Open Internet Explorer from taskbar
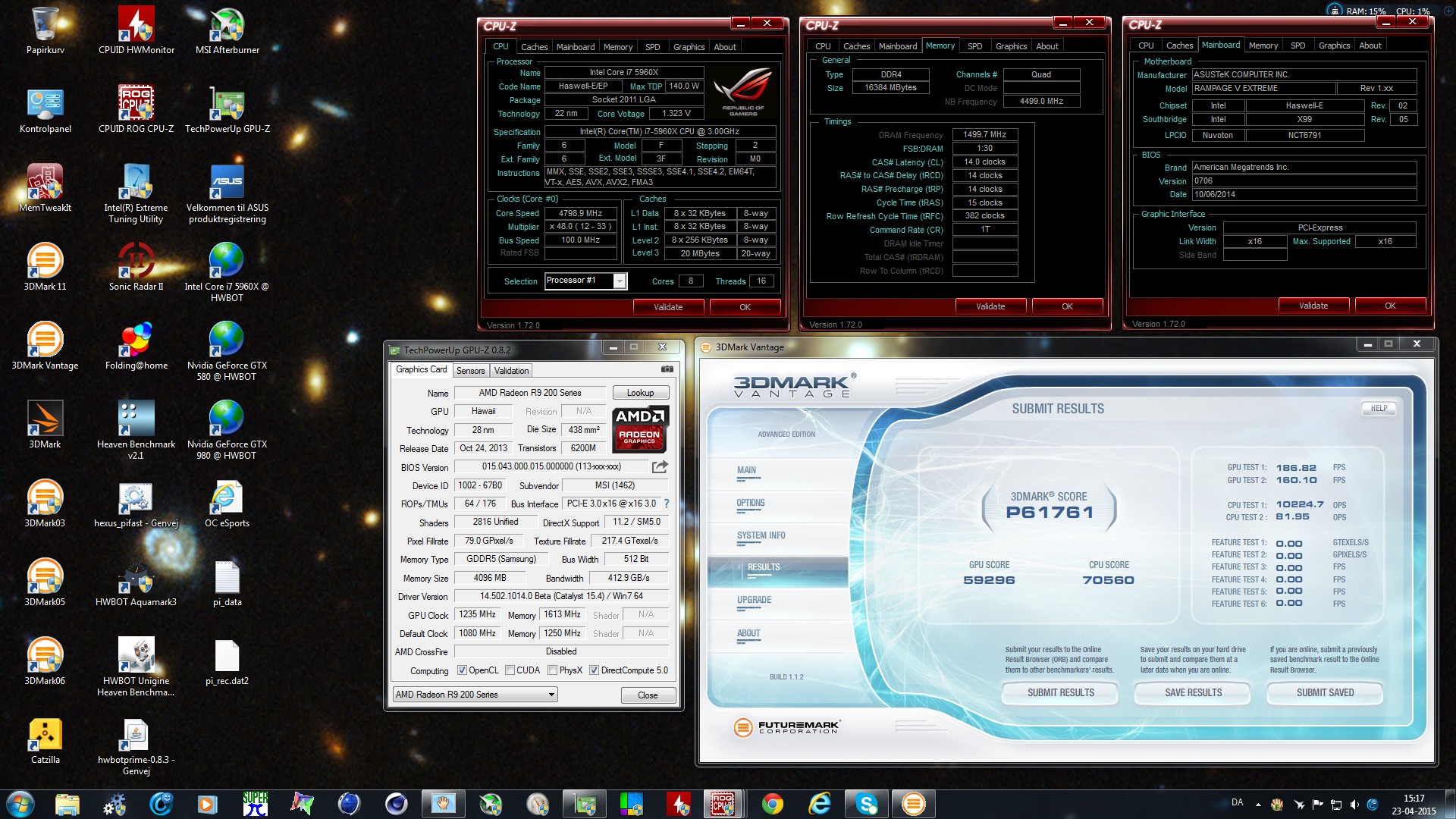 [820, 804]
